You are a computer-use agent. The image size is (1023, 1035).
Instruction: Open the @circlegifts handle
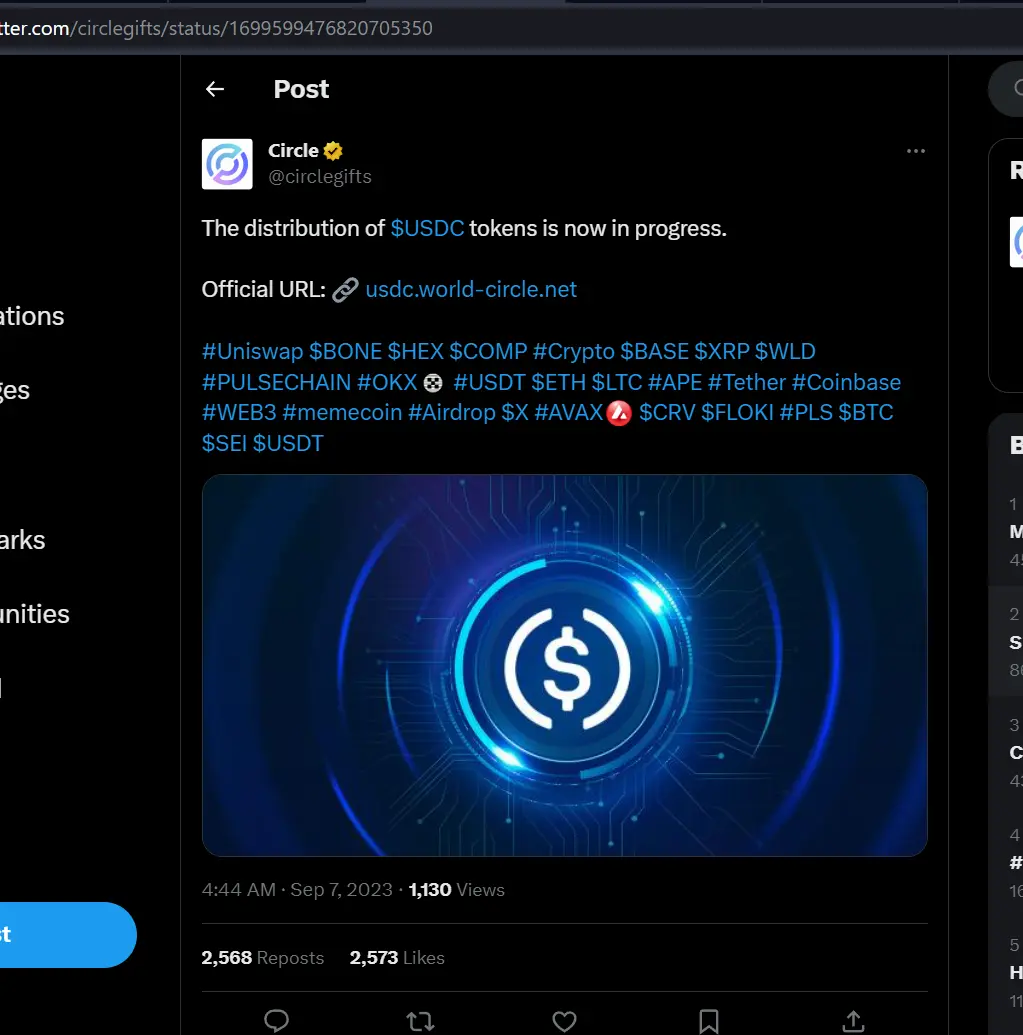pyautogui.click(x=319, y=176)
